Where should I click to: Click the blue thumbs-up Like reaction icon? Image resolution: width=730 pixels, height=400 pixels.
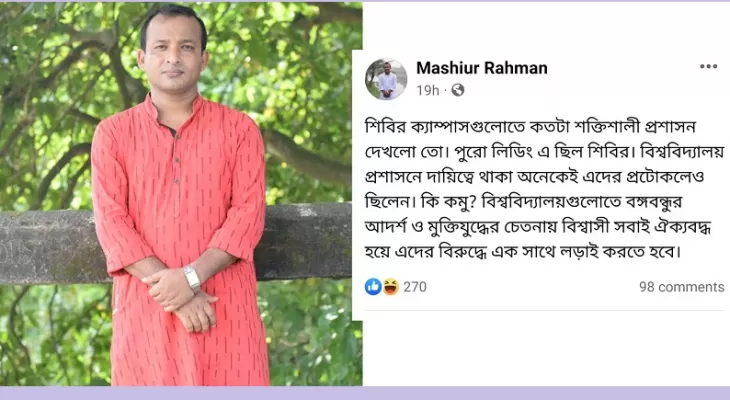tap(373, 287)
